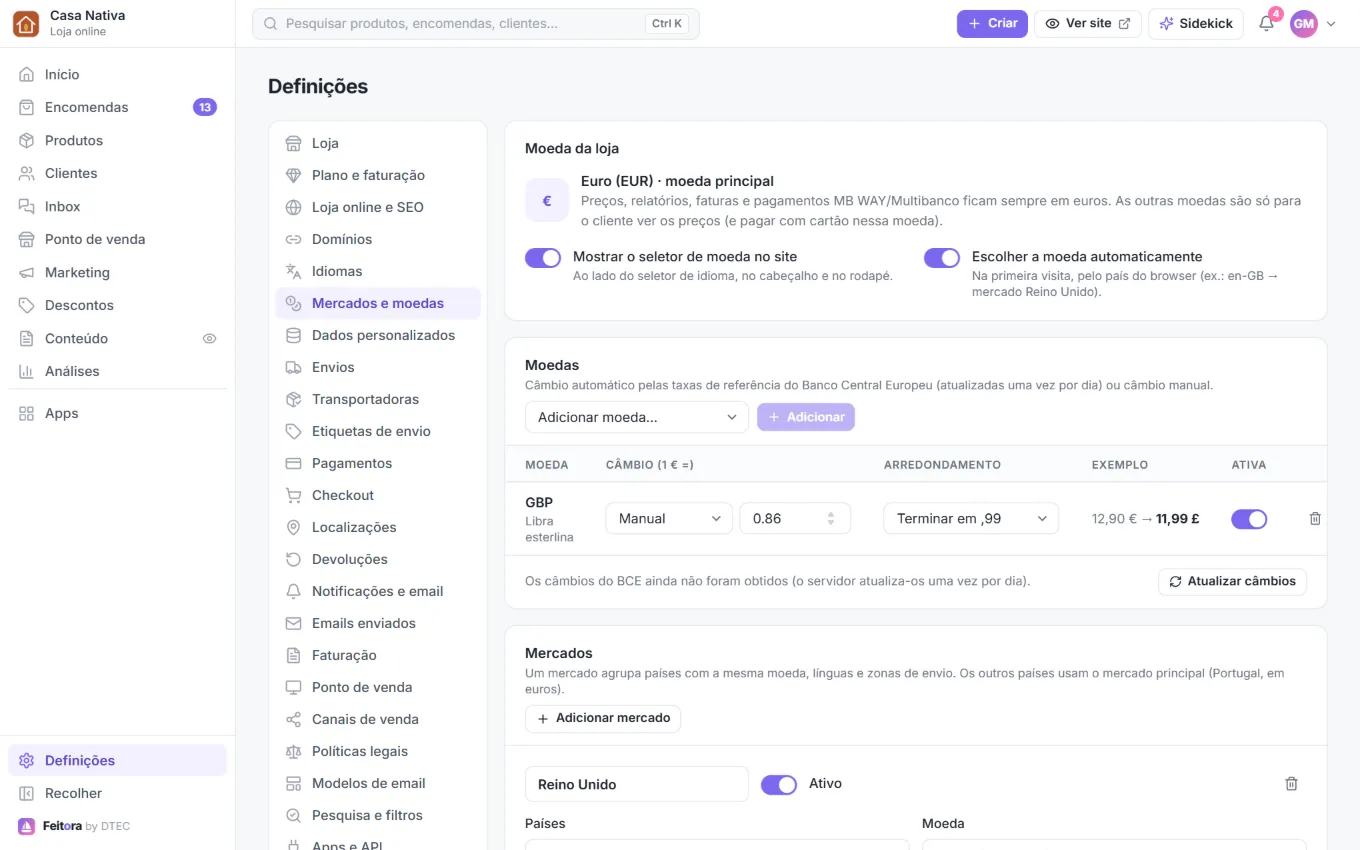Click the Início home icon
1360x850 pixels.
(x=26, y=75)
